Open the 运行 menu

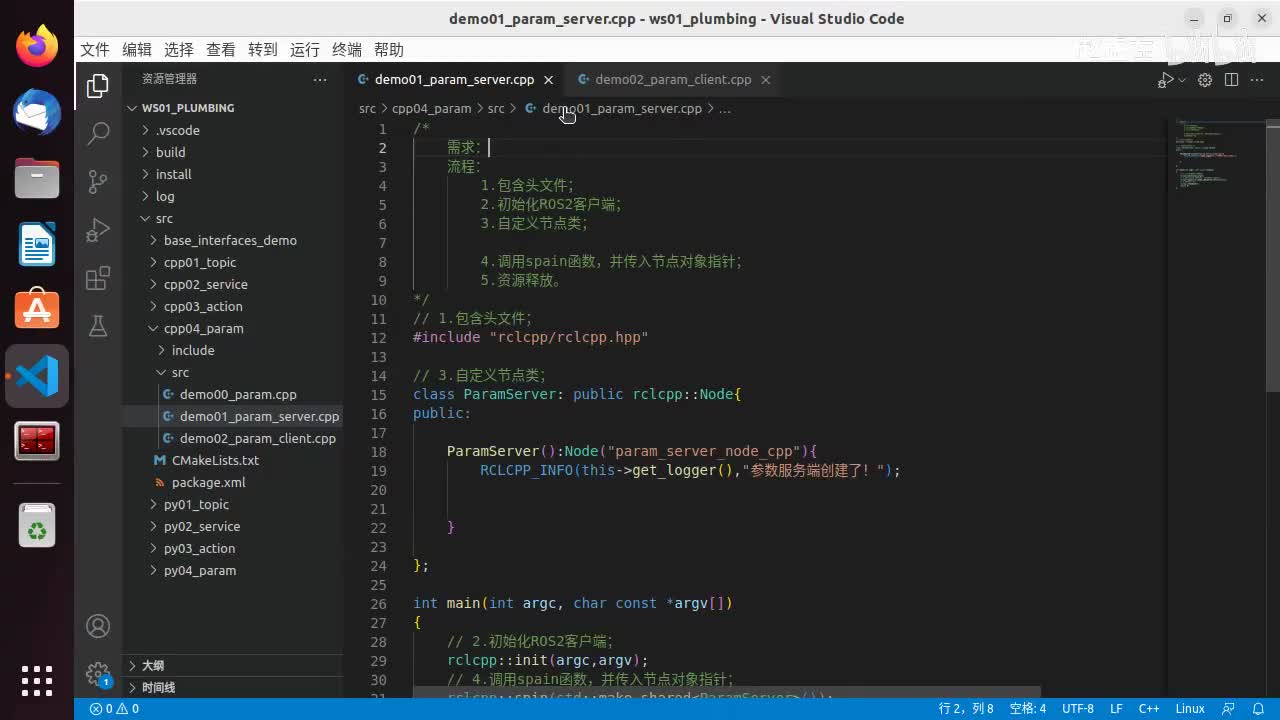click(305, 50)
